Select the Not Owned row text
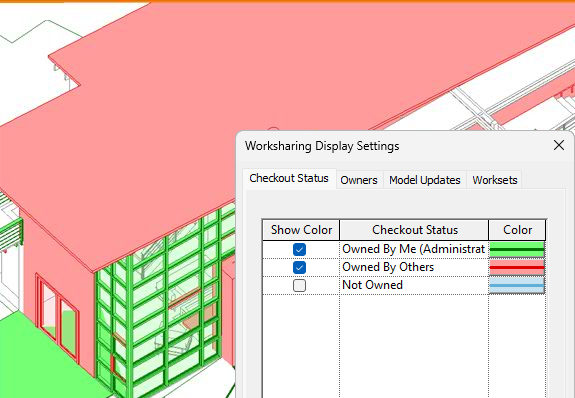Screen dimensions: 575x398 click(x=372, y=285)
